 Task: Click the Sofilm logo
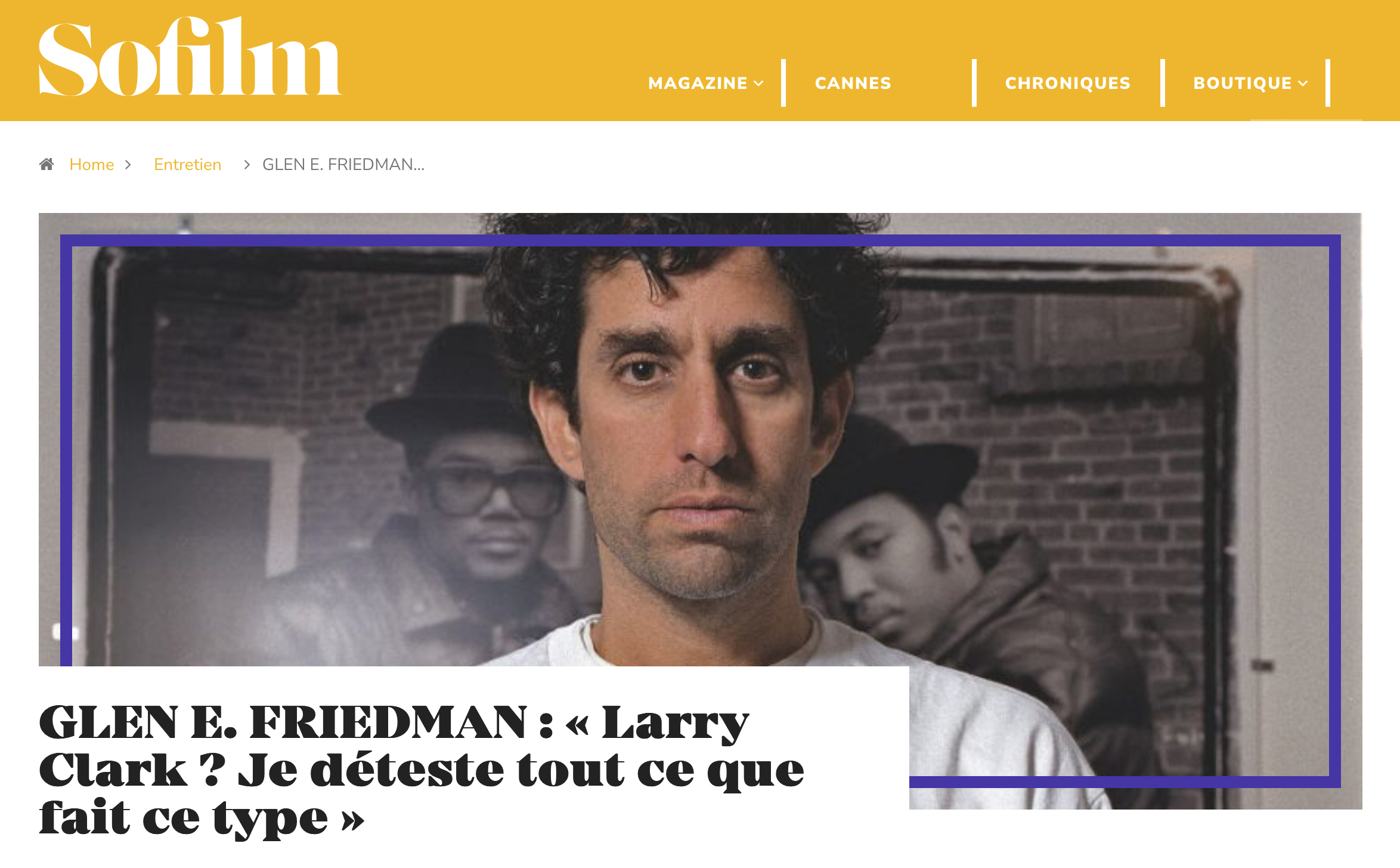point(190,56)
